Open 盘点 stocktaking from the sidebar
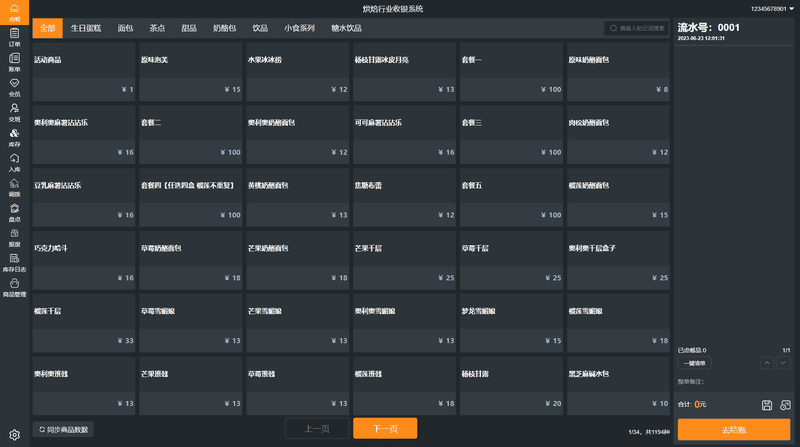Screen dimensions: 800x447 click(x=14, y=212)
